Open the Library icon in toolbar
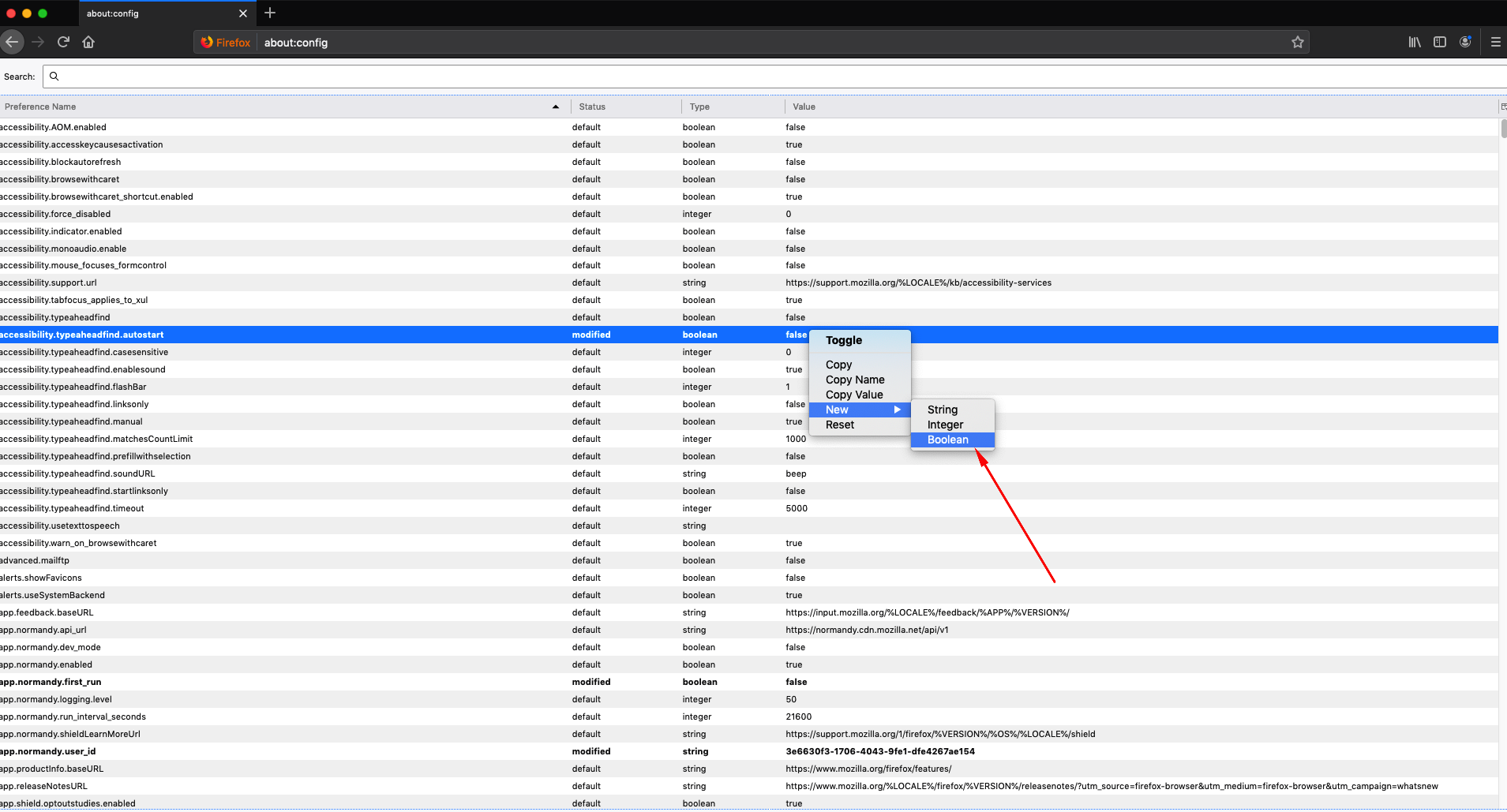1507x812 pixels. point(1415,42)
